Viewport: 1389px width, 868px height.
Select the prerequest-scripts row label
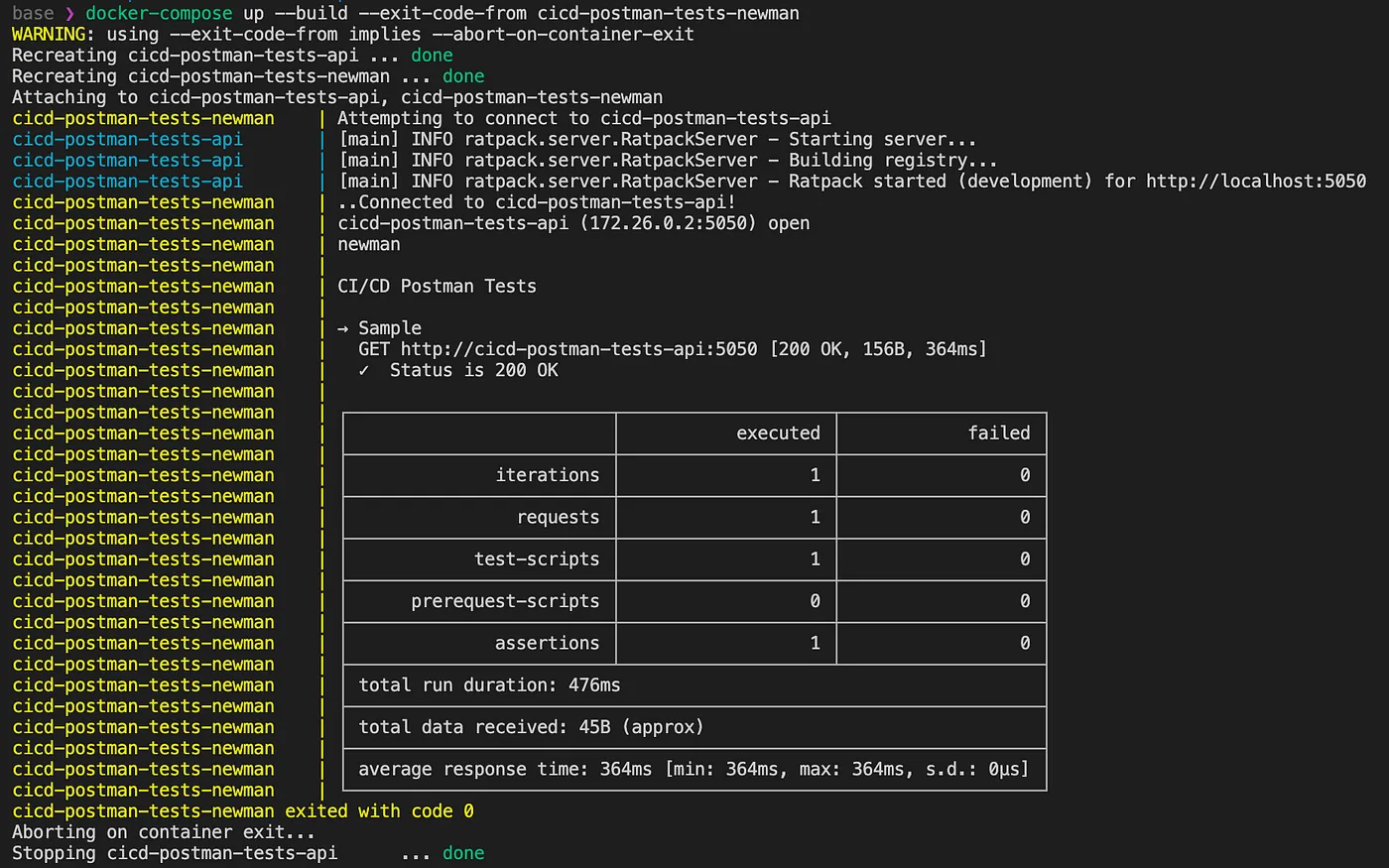pyautogui.click(x=505, y=601)
